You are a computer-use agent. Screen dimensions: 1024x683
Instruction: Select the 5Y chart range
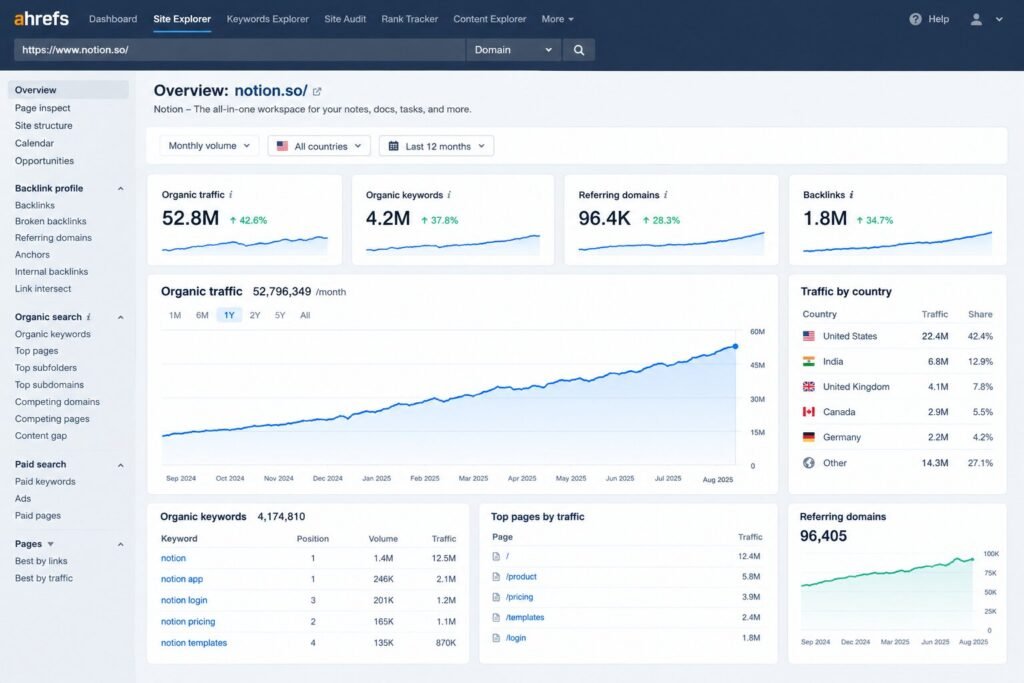pos(280,315)
